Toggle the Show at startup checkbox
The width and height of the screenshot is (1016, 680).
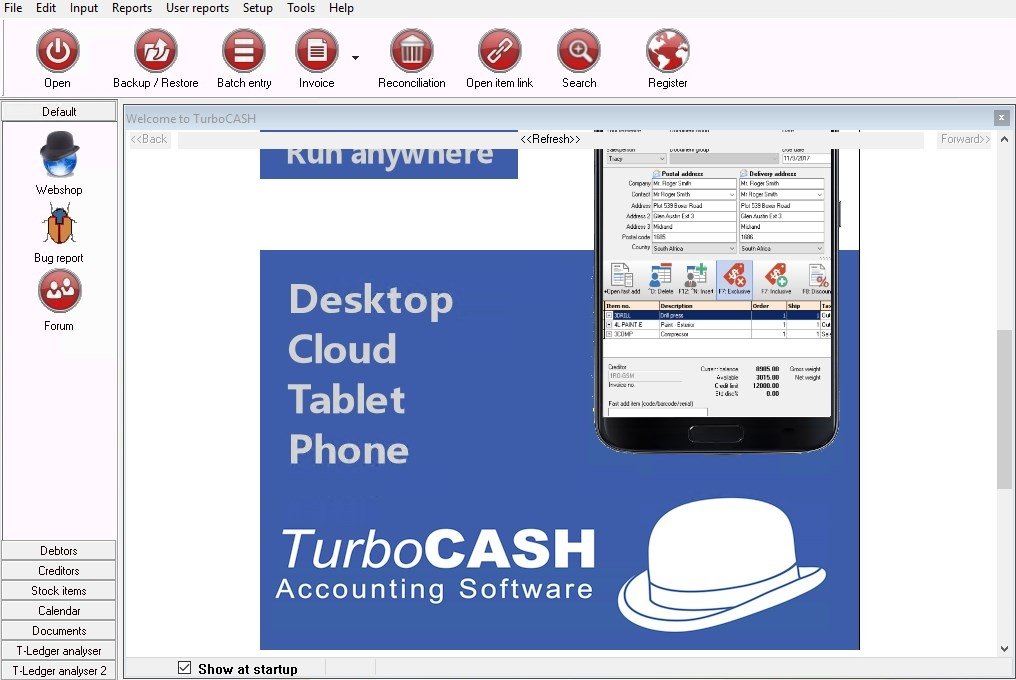tap(185, 668)
